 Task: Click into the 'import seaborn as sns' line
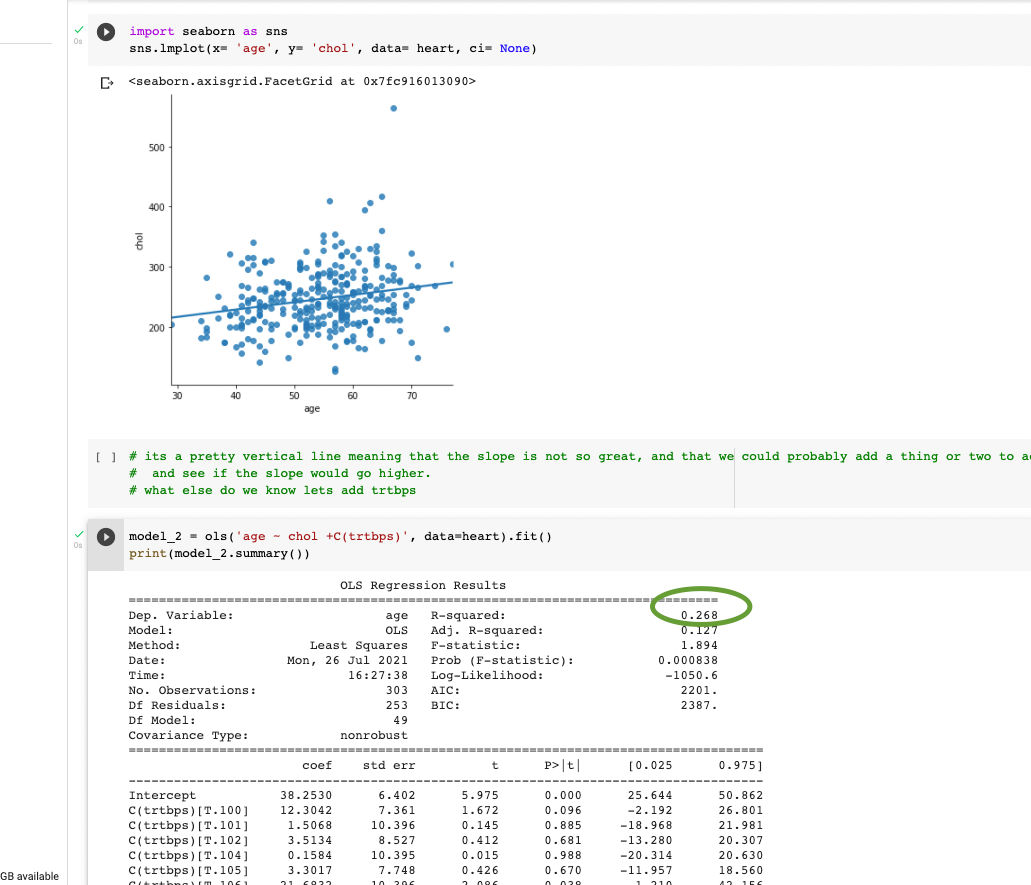[x=208, y=32]
